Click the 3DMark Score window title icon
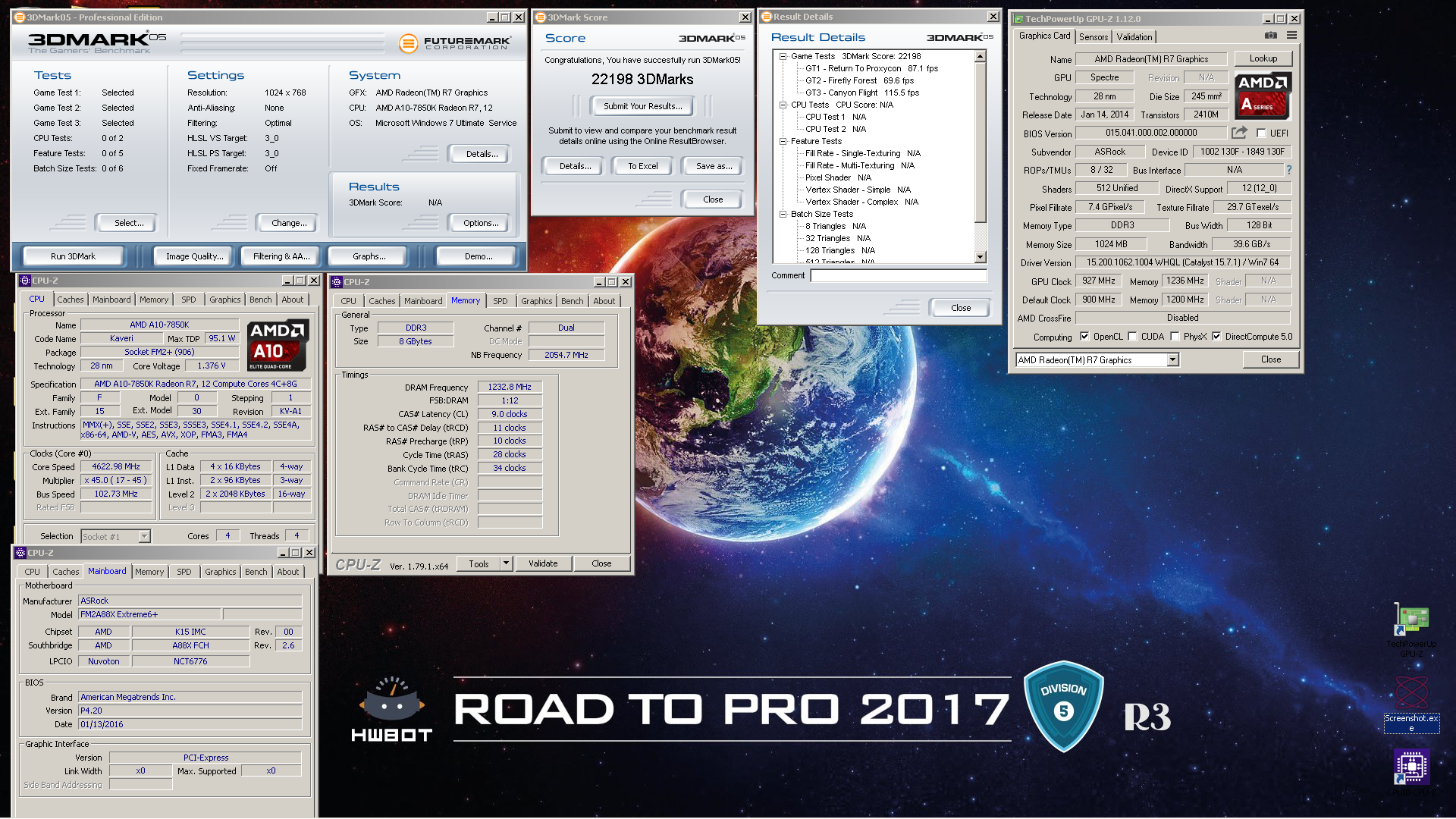The height and width of the screenshot is (819, 1456). 540,17
